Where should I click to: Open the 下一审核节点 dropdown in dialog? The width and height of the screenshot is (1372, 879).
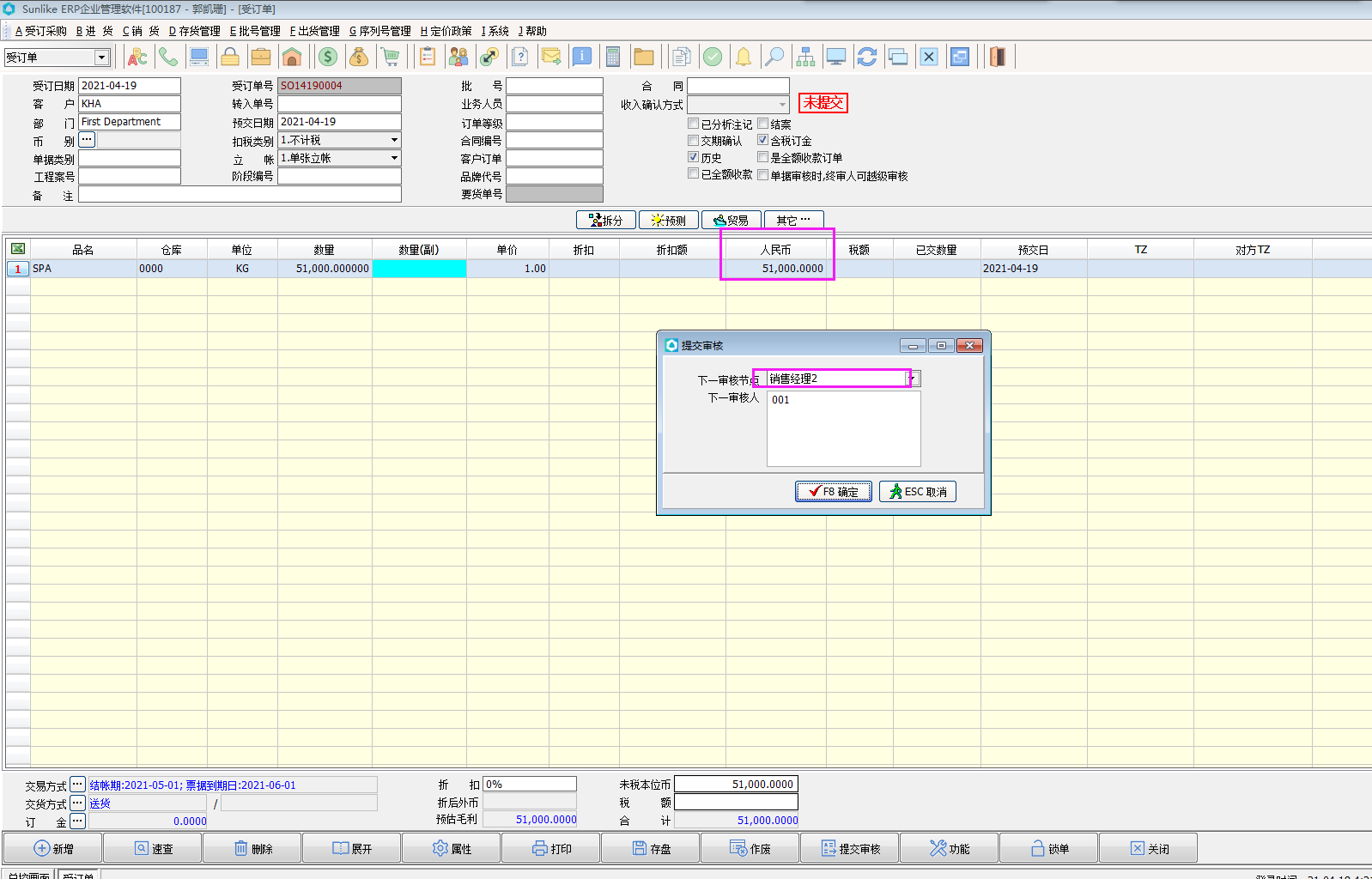(914, 379)
